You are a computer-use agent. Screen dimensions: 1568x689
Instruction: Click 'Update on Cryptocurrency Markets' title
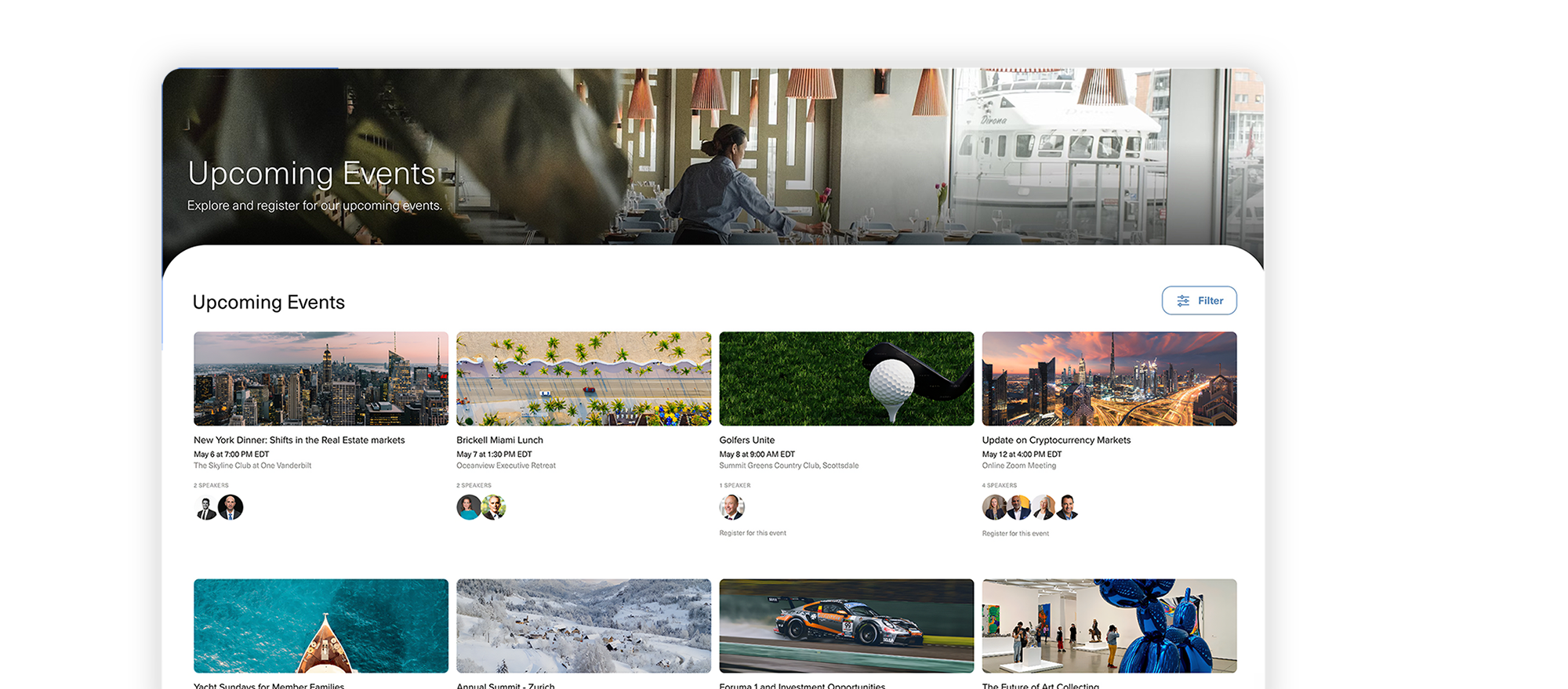[1056, 440]
